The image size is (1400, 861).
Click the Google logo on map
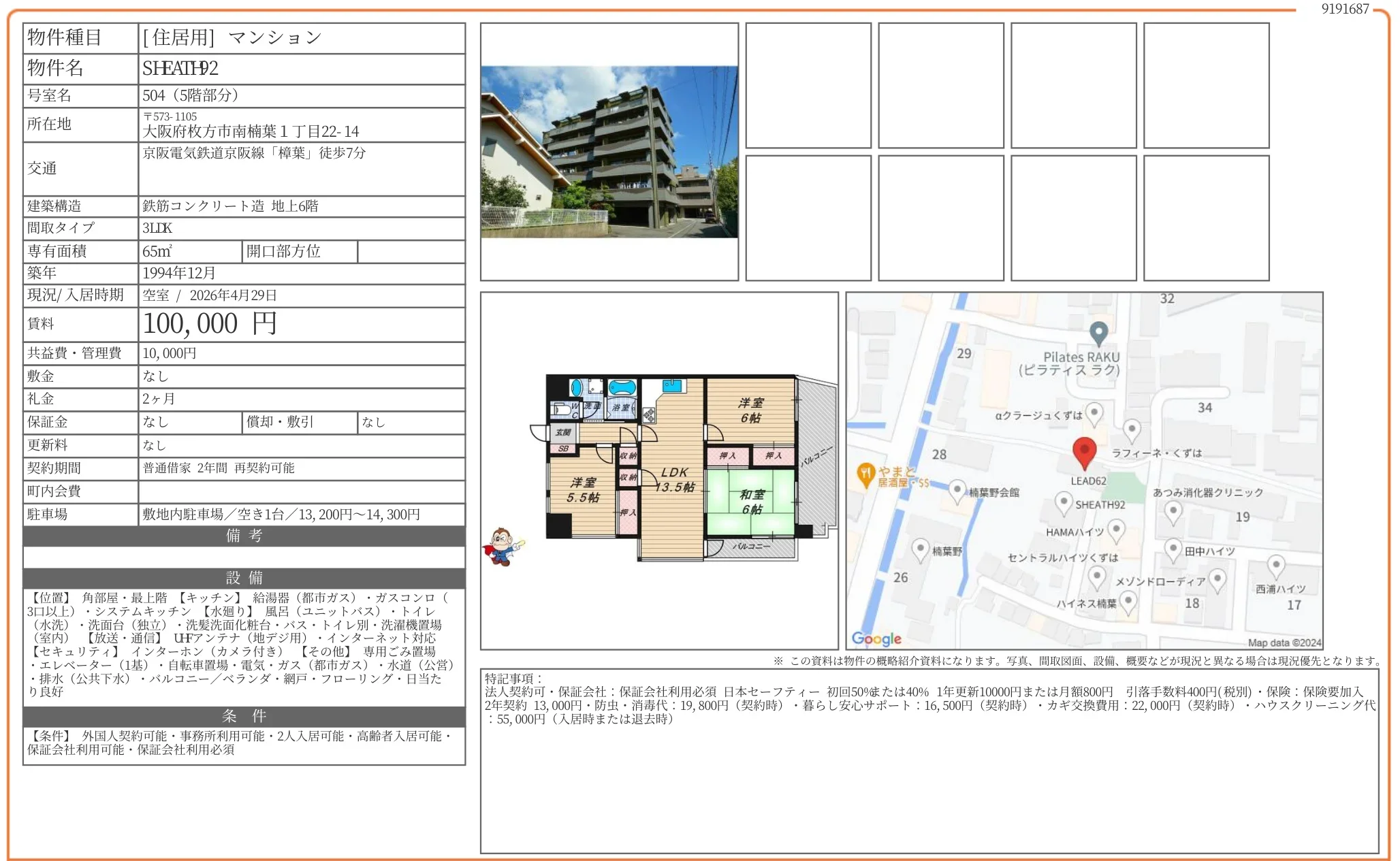click(876, 638)
